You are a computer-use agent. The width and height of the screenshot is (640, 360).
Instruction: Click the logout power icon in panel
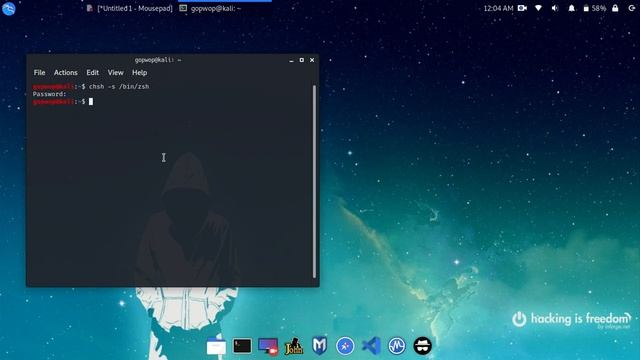(x=631, y=8)
